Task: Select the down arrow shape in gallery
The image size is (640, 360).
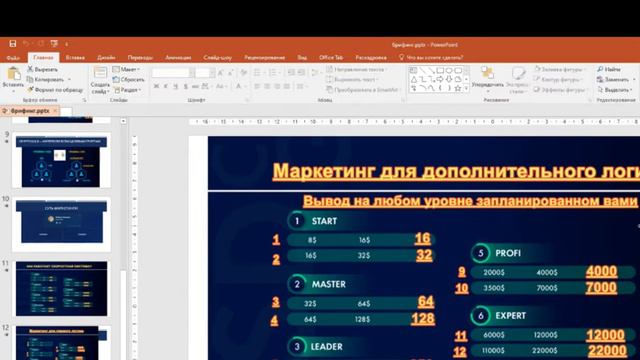Action: pos(449,79)
